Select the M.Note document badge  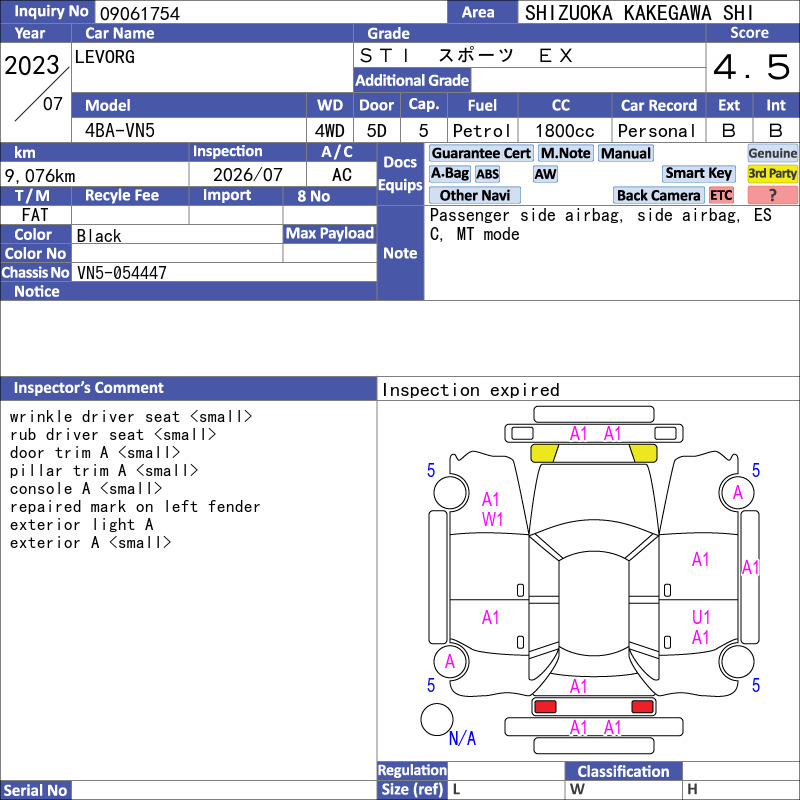click(x=566, y=153)
